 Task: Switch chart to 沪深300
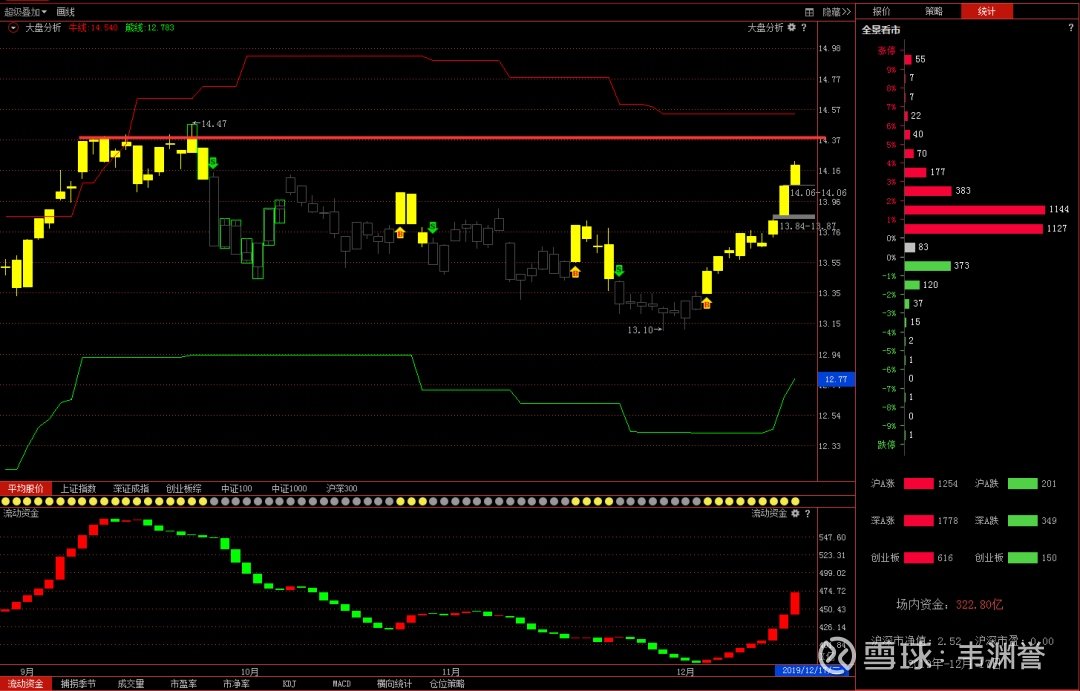(342, 488)
